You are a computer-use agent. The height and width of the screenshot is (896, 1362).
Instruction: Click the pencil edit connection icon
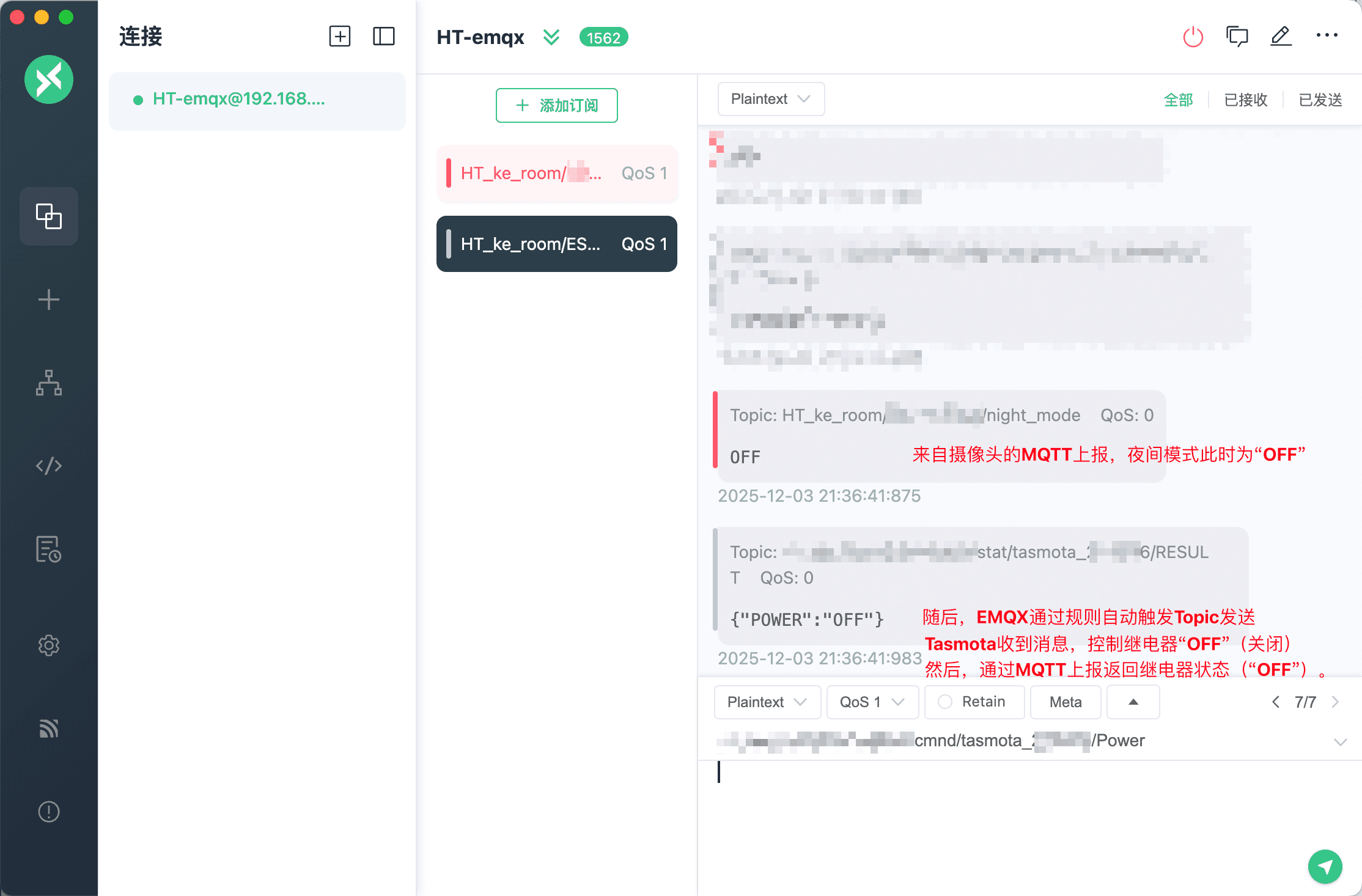coord(1281,37)
